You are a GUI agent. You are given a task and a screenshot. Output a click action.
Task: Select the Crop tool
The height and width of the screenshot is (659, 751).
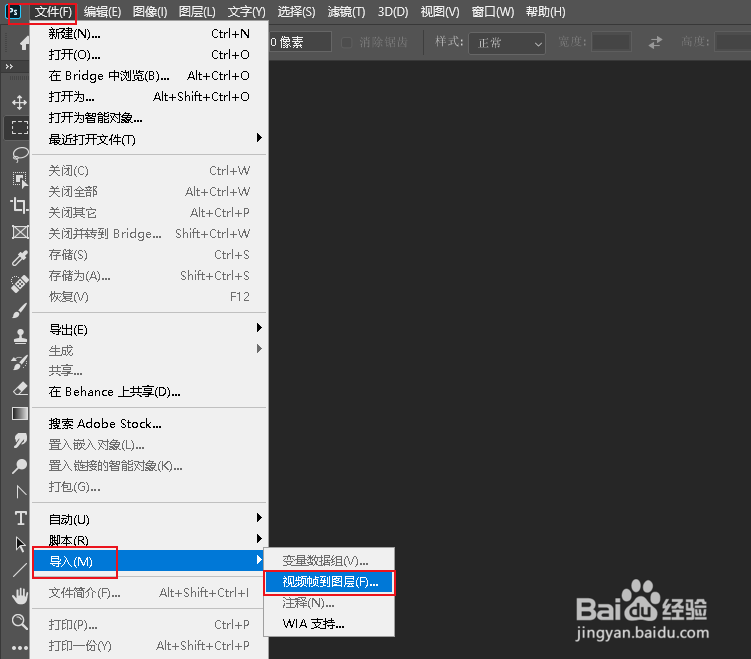click(19, 205)
